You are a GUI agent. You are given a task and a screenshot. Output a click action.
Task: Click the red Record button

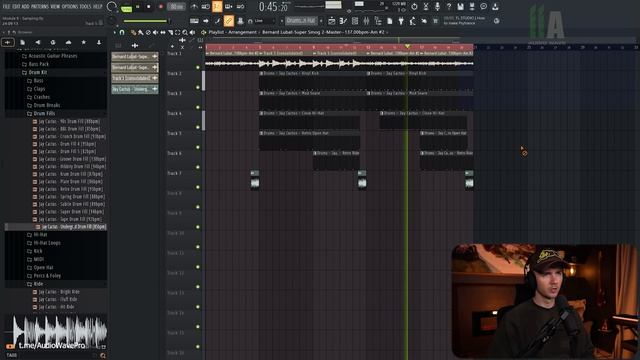tap(160, 7)
